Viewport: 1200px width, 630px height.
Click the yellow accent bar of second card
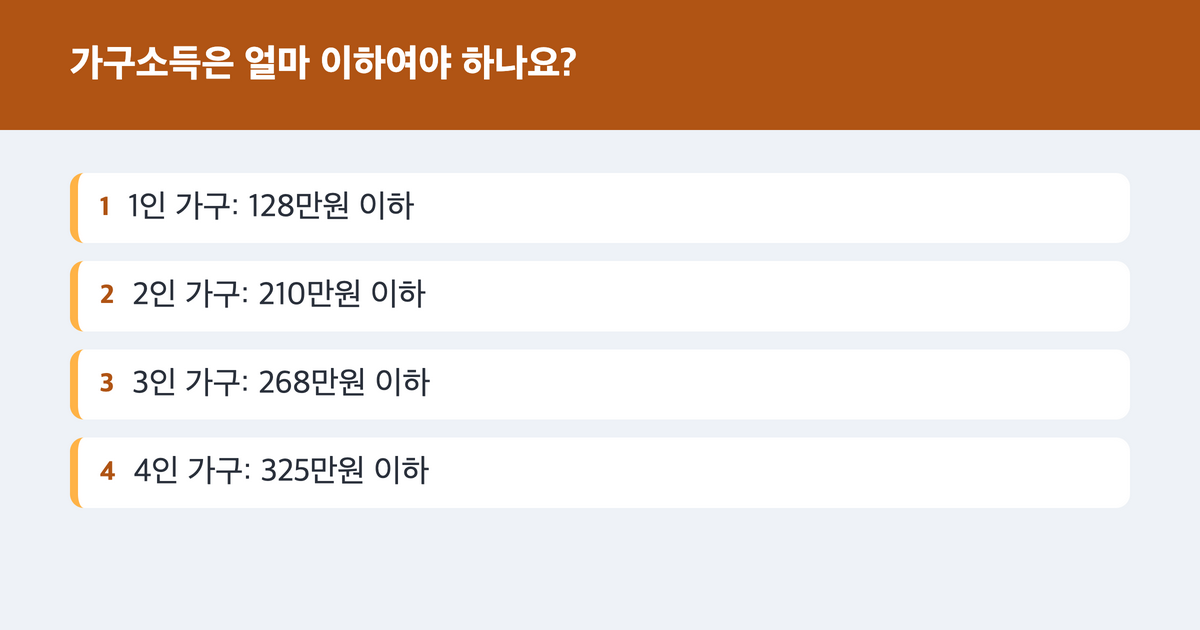(x=74, y=296)
